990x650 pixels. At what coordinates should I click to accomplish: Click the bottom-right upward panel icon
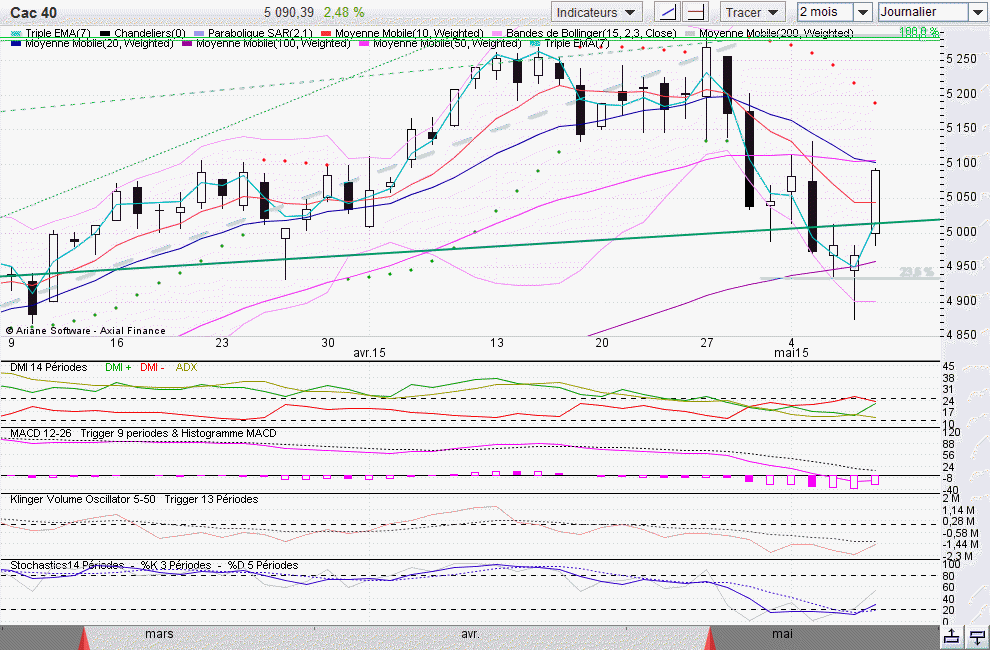951,636
